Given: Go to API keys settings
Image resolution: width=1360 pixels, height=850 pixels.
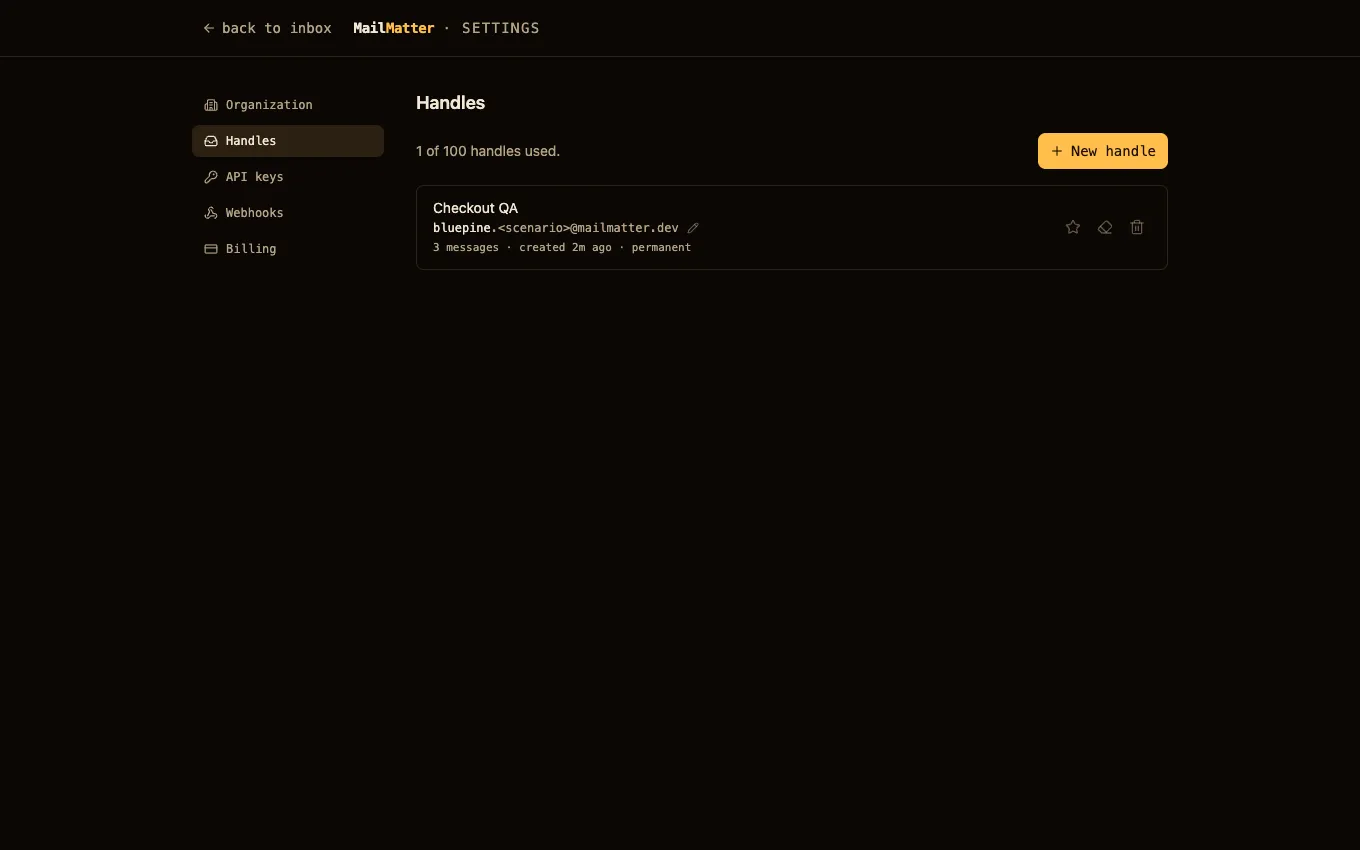Looking at the screenshot, I should pos(288,177).
